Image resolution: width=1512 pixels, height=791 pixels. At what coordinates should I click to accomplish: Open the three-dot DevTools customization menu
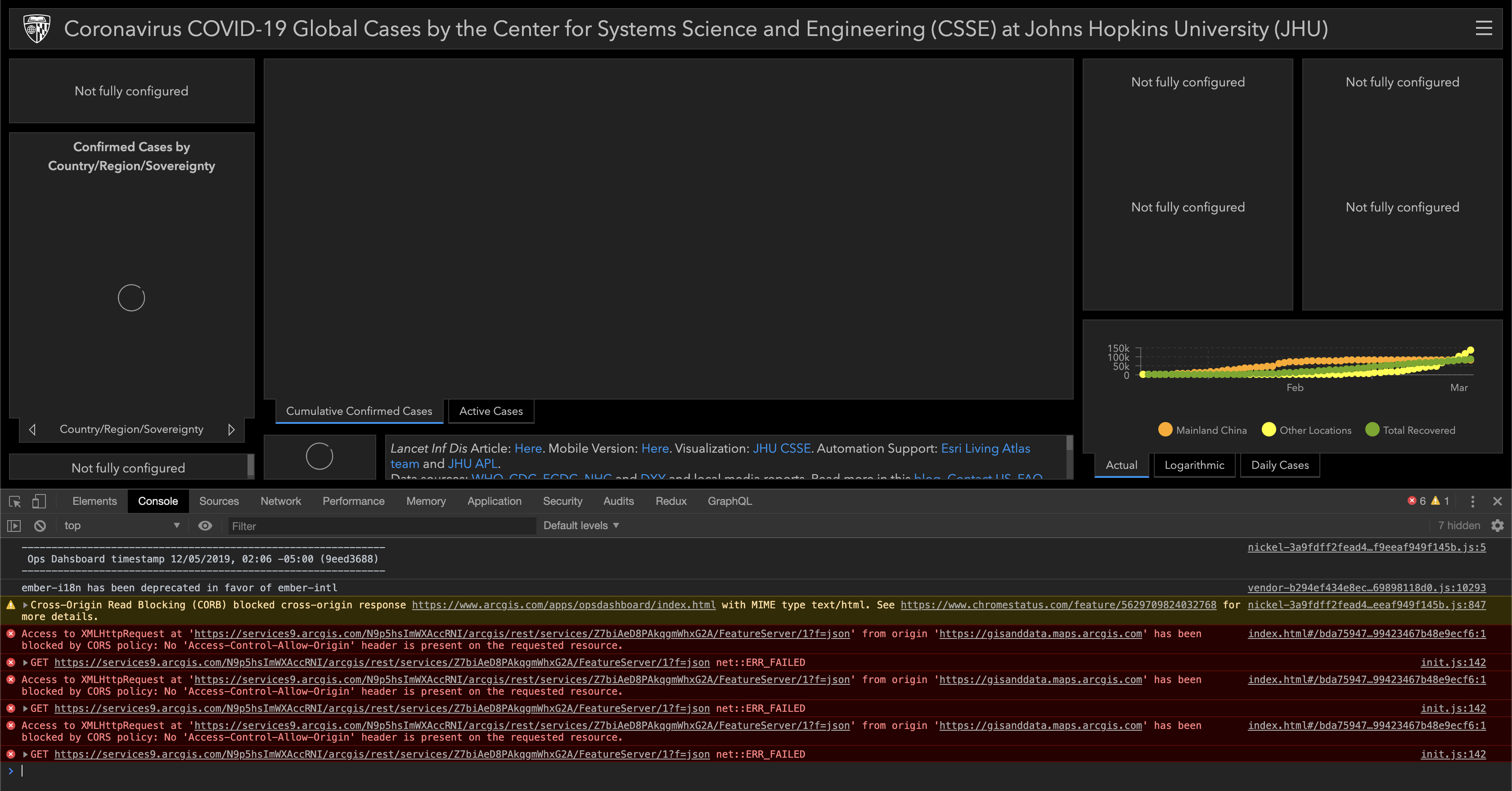click(1473, 502)
